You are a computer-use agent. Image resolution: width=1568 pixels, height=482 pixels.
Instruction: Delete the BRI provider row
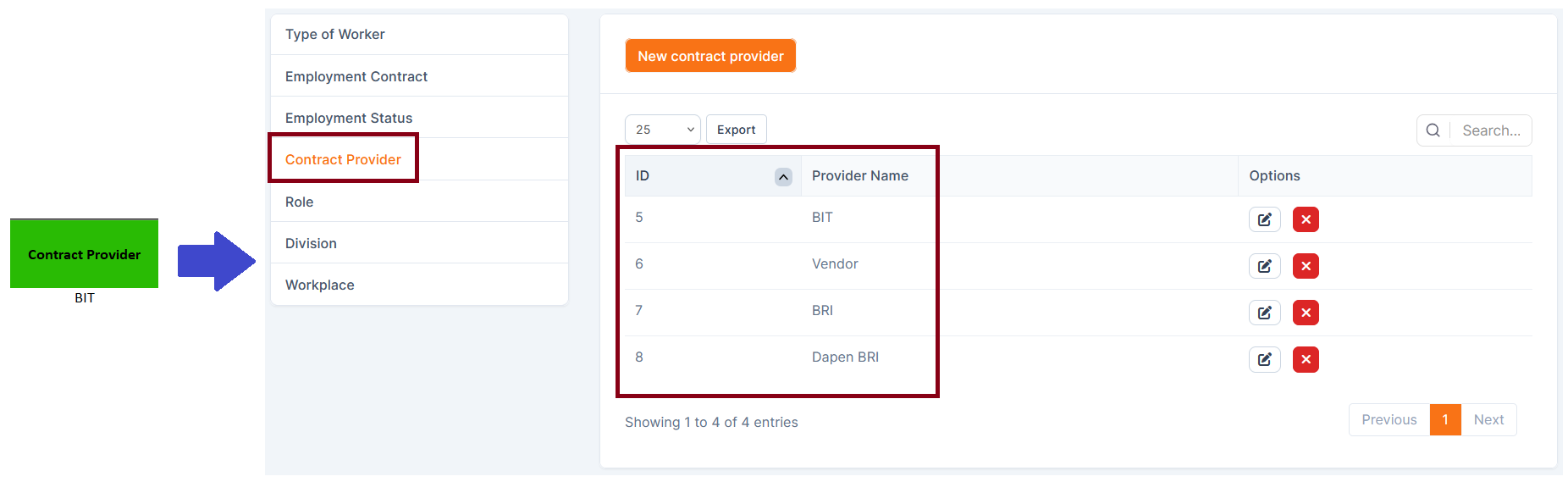pos(1306,313)
